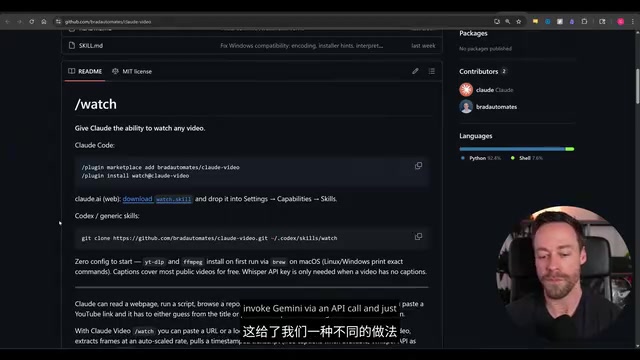Open the 'Fix Windows compatibility' commit message
Viewport: 640px width, 360px height.
301,46
